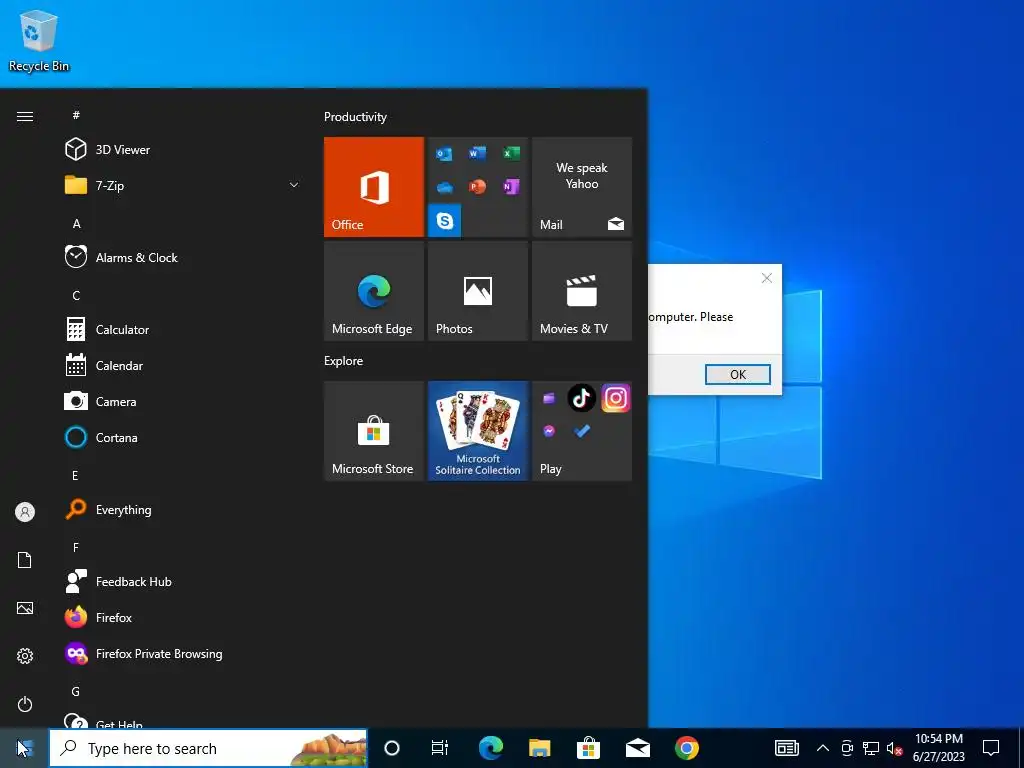
Task: Open Mail from the taskbar
Action: (x=637, y=748)
